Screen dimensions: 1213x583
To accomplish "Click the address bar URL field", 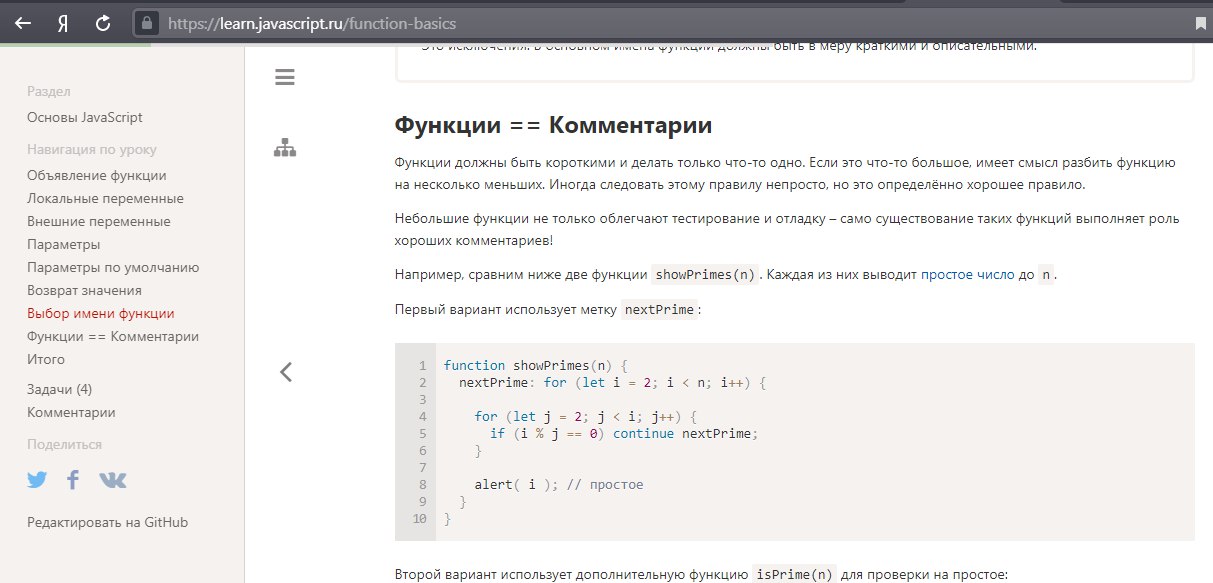I will (x=600, y=23).
